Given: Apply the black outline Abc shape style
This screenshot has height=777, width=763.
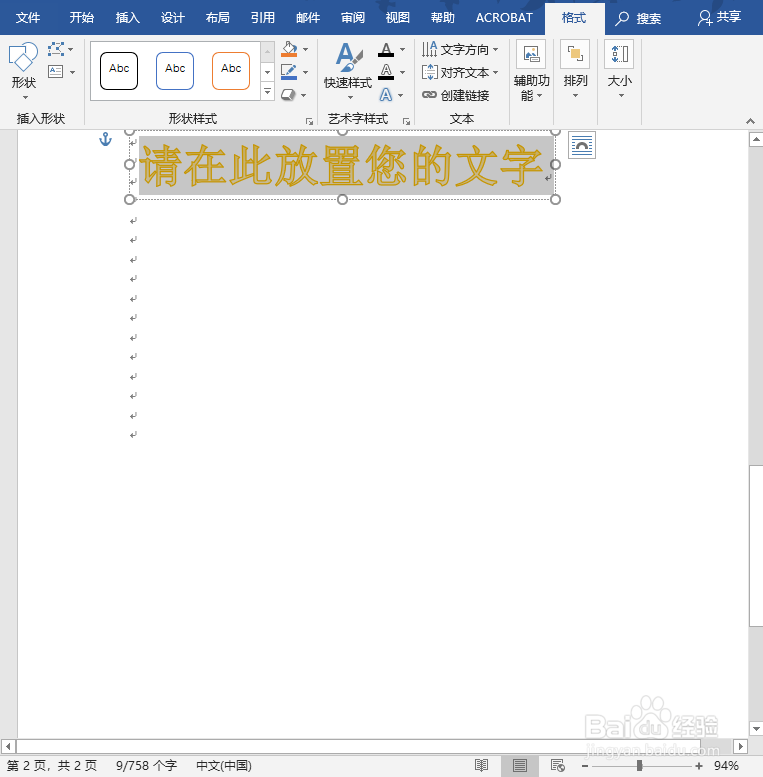Looking at the screenshot, I should tap(119, 71).
